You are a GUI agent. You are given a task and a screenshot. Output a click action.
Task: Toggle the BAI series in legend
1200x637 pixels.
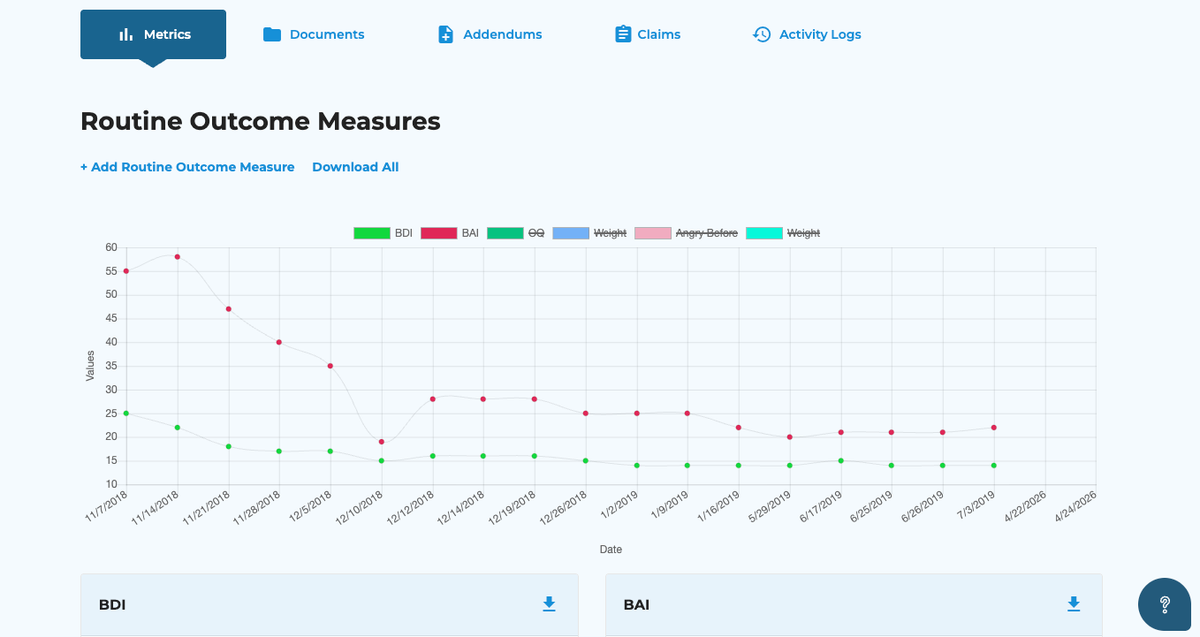tap(450, 233)
